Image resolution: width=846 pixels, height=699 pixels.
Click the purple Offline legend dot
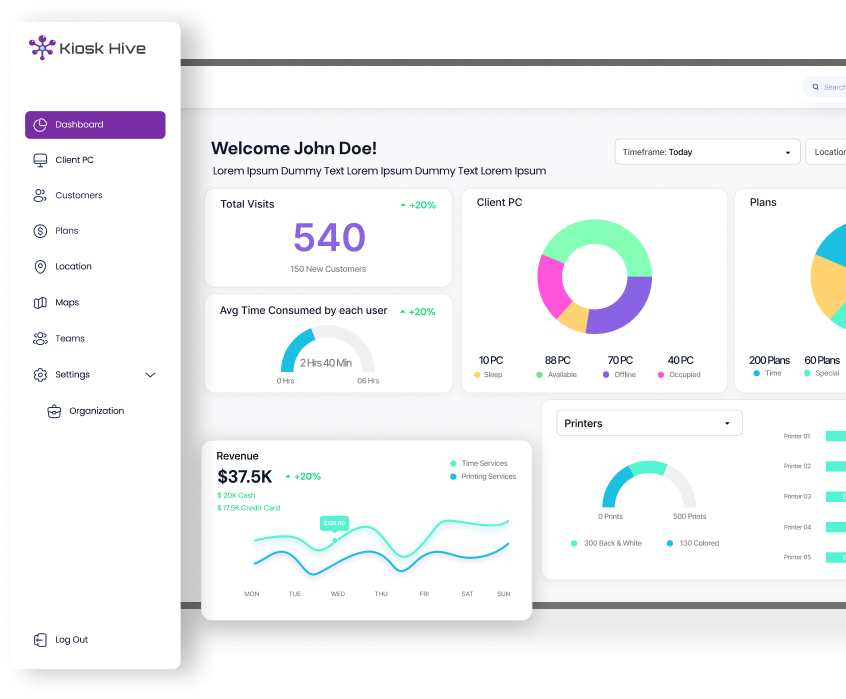coord(606,375)
